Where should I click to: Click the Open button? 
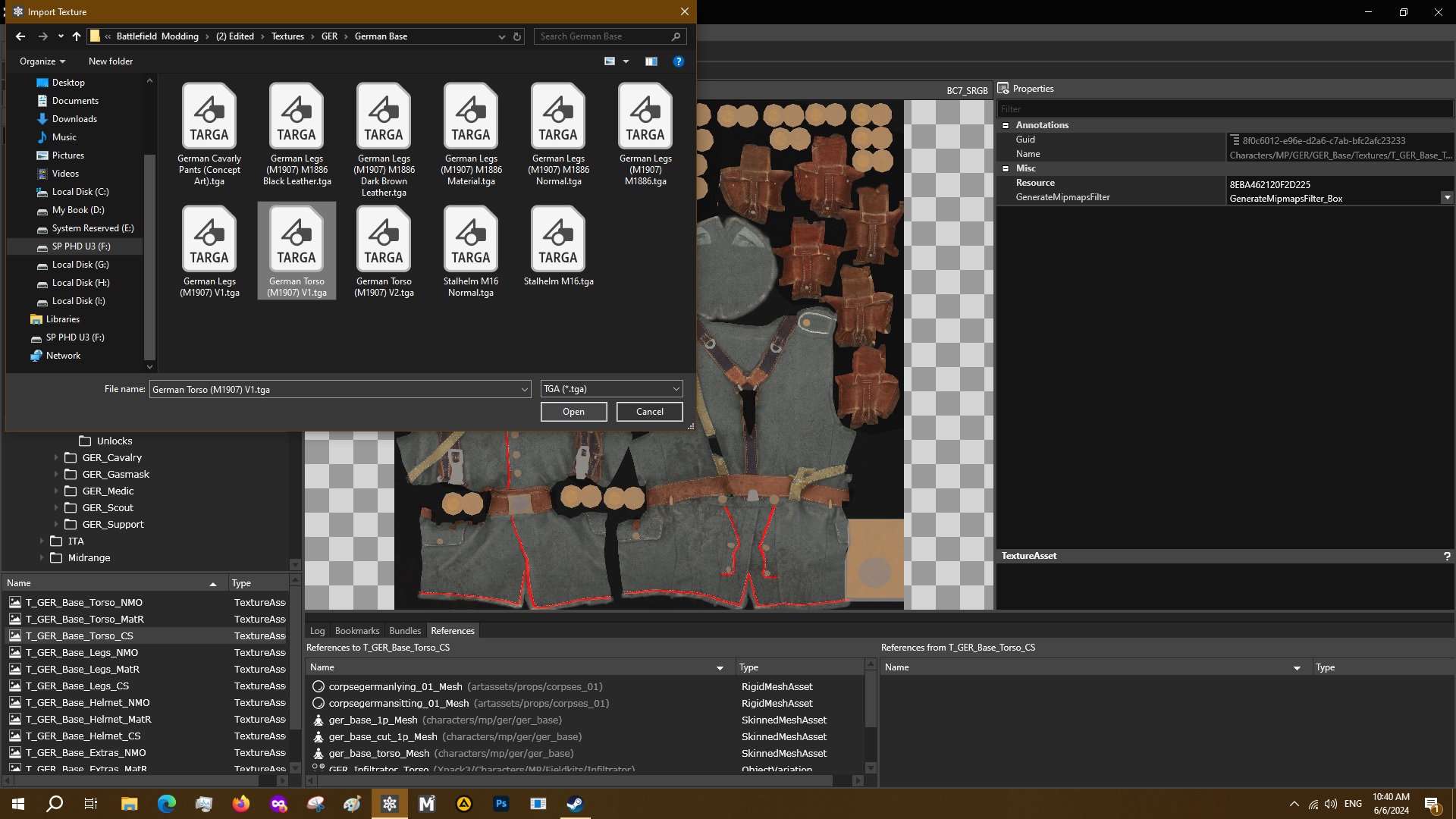[x=573, y=412]
